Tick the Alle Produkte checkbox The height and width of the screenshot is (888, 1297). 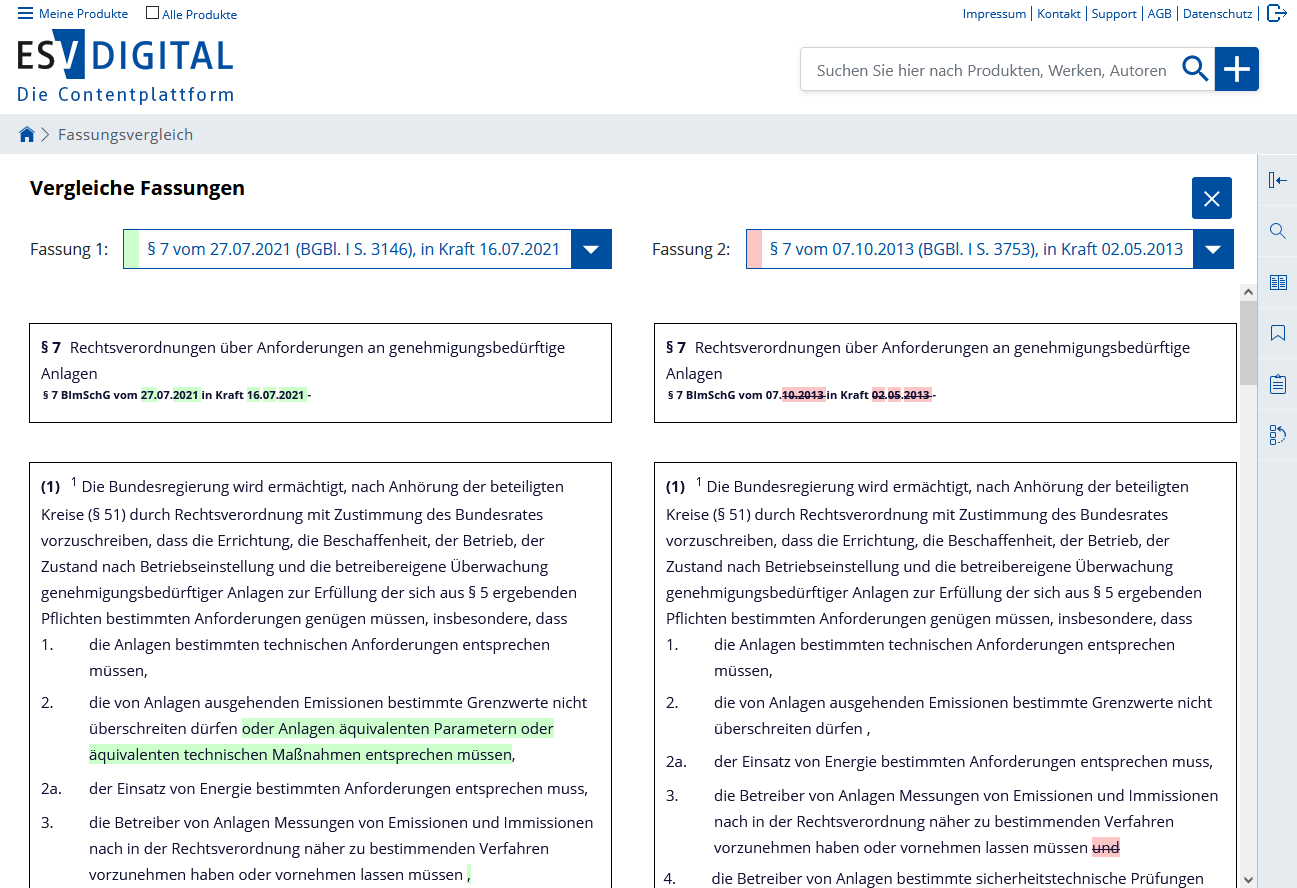pyautogui.click(x=152, y=14)
